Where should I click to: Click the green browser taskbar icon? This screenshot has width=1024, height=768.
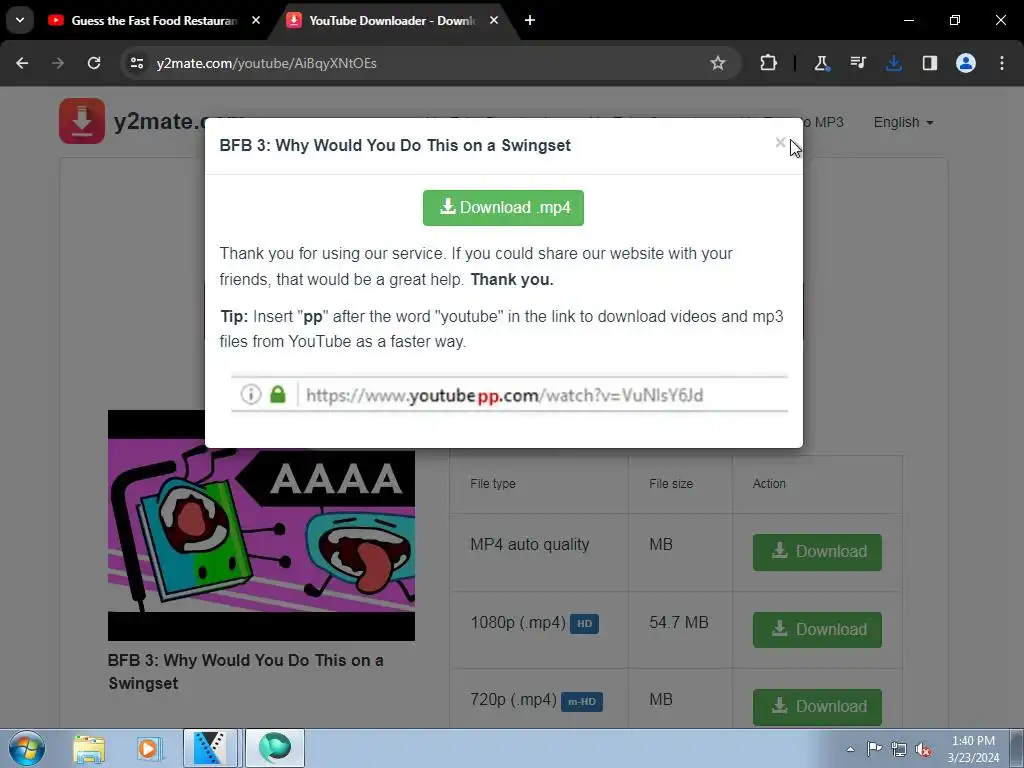coord(274,748)
